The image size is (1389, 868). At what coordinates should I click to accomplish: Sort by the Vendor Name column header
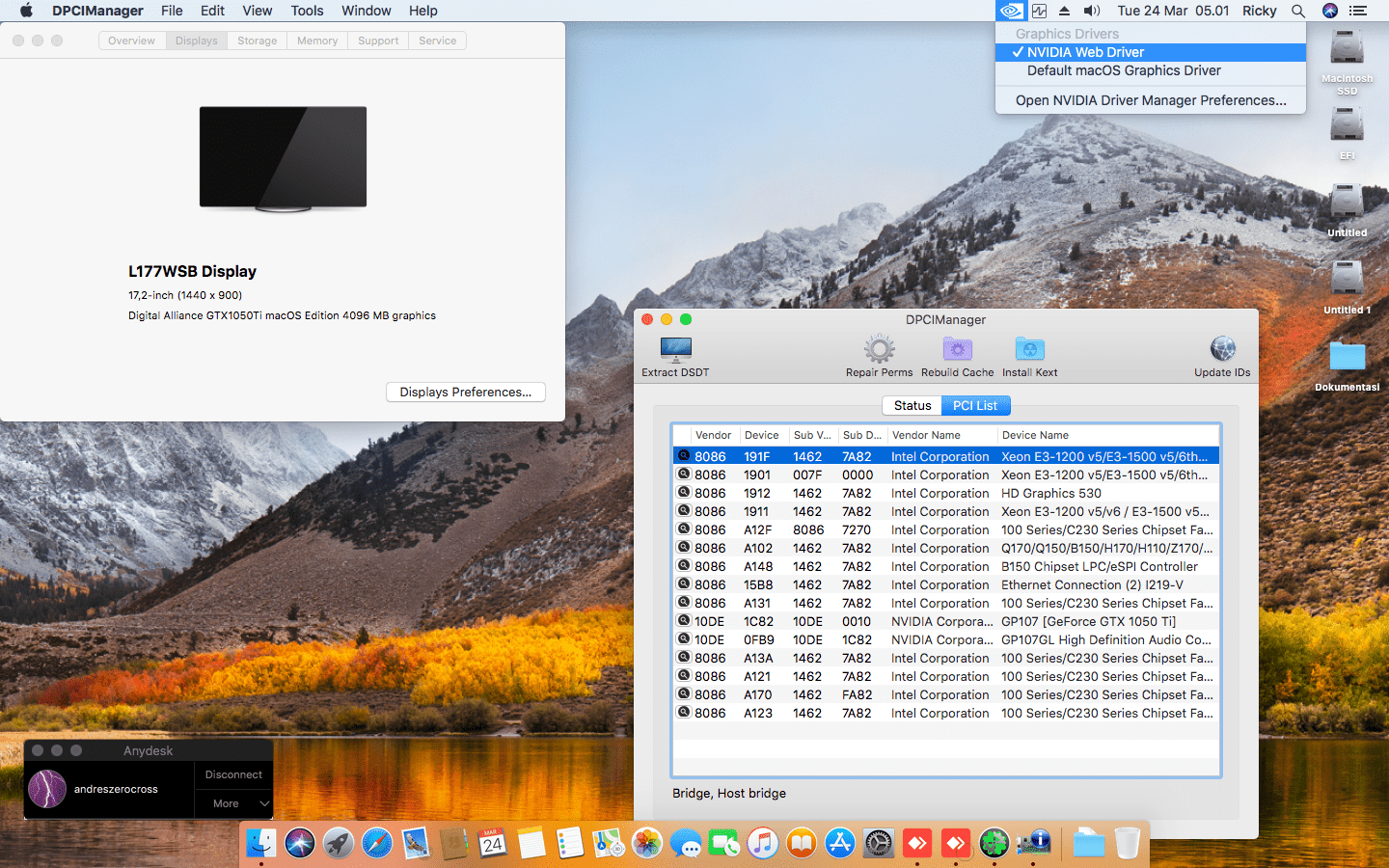click(x=941, y=435)
